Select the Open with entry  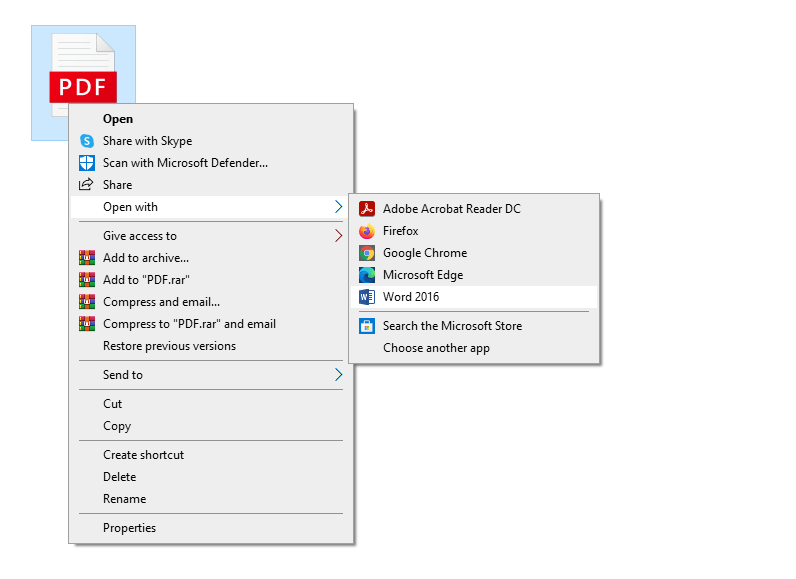[x=210, y=207]
